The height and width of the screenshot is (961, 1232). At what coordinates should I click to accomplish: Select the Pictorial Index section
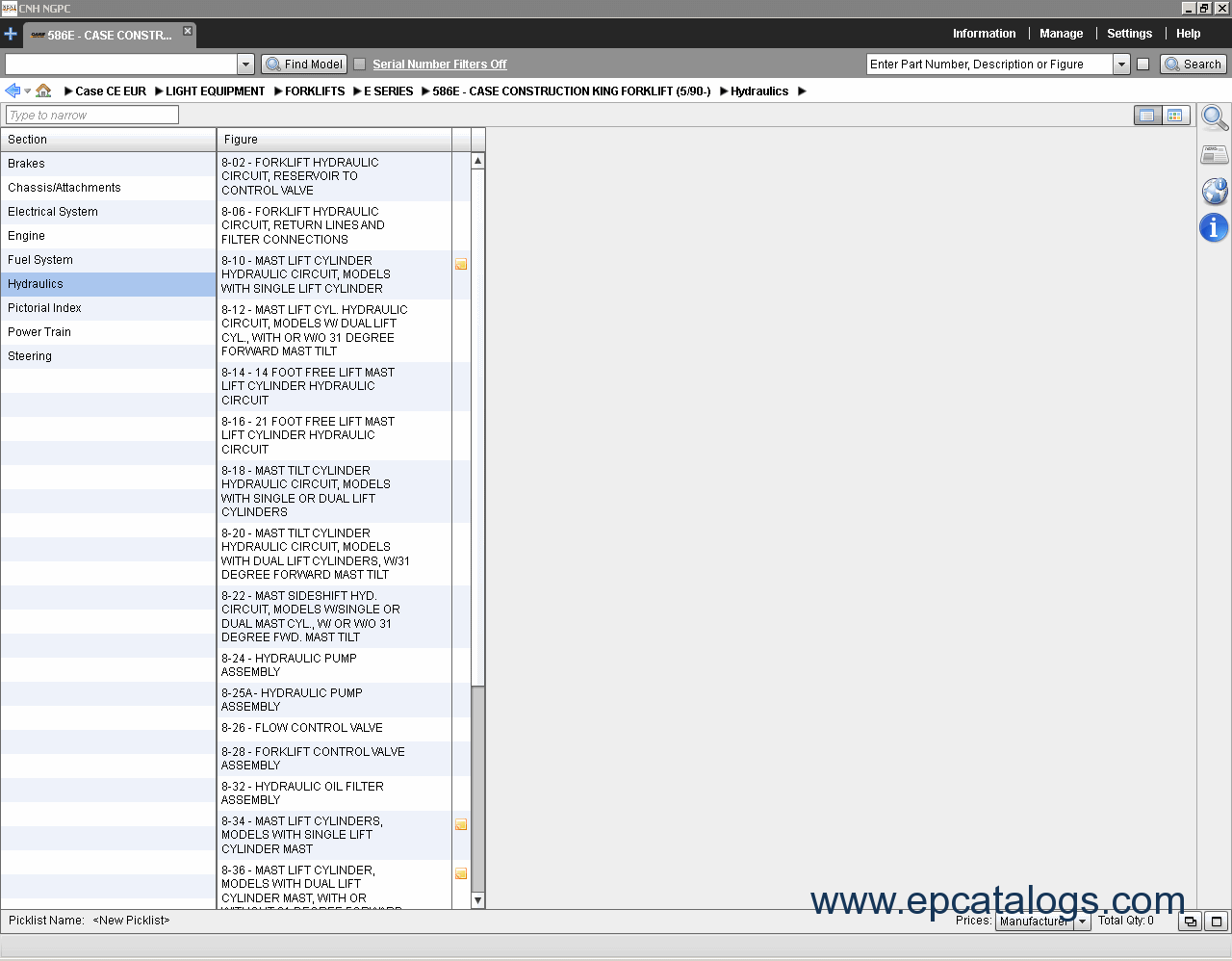109,308
